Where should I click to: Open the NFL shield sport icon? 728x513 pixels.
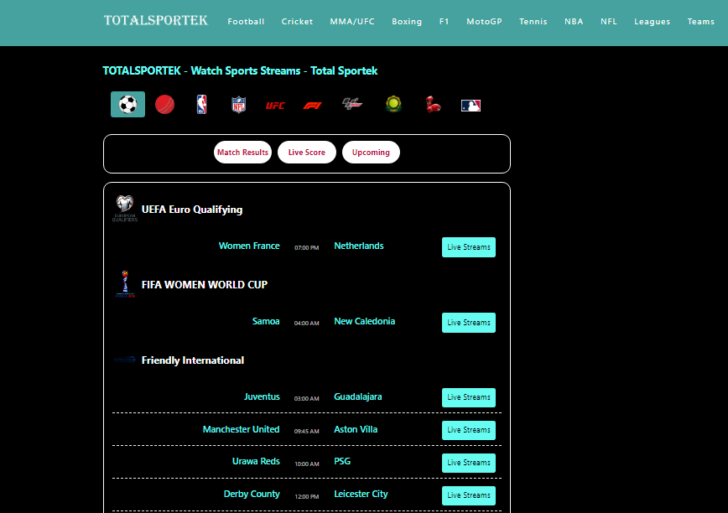pyautogui.click(x=239, y=105)
